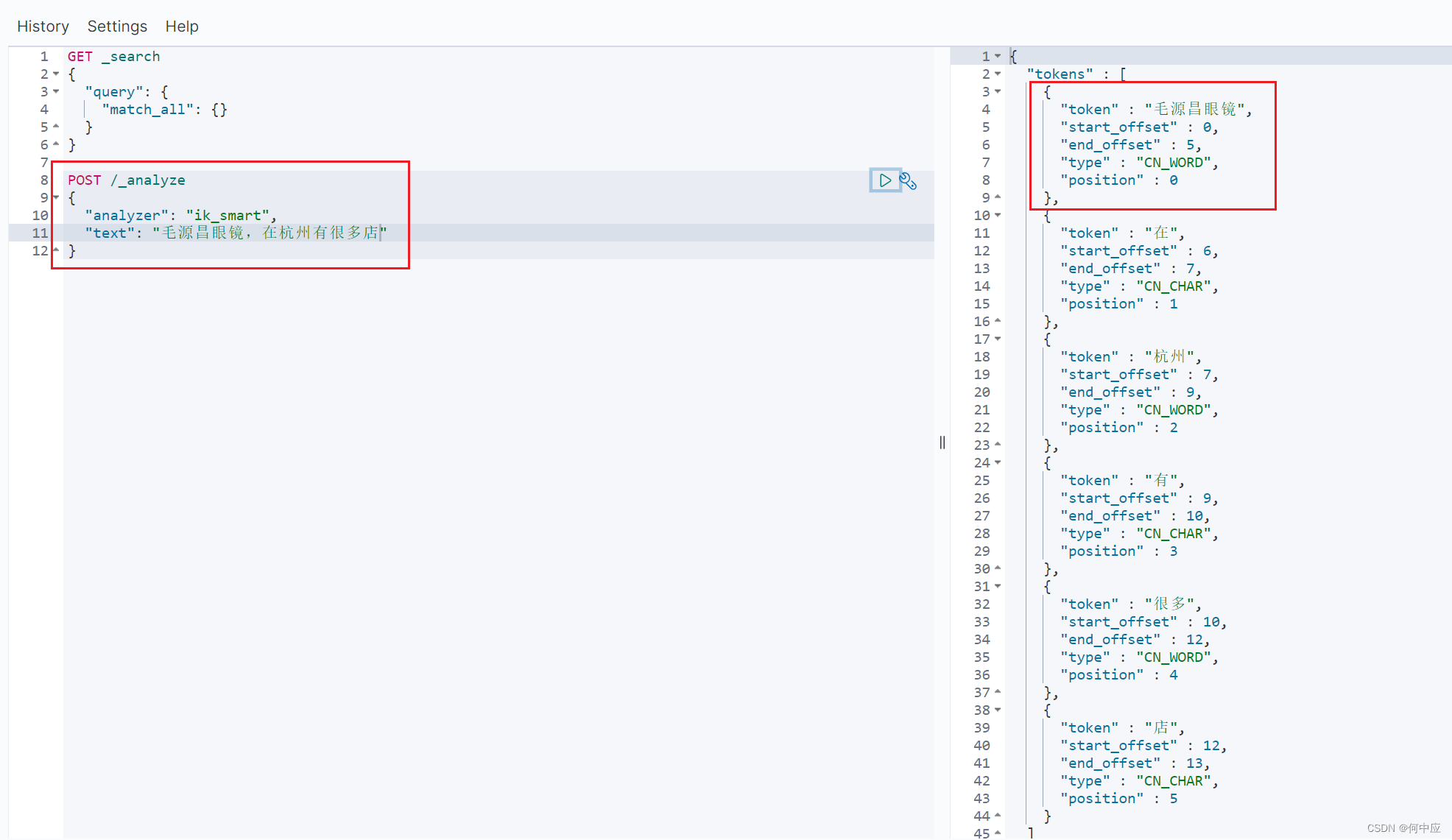Open the wrench request options menu
Image resolution: width=1452 pixels, height=840 pixels.
coord(909,180)
